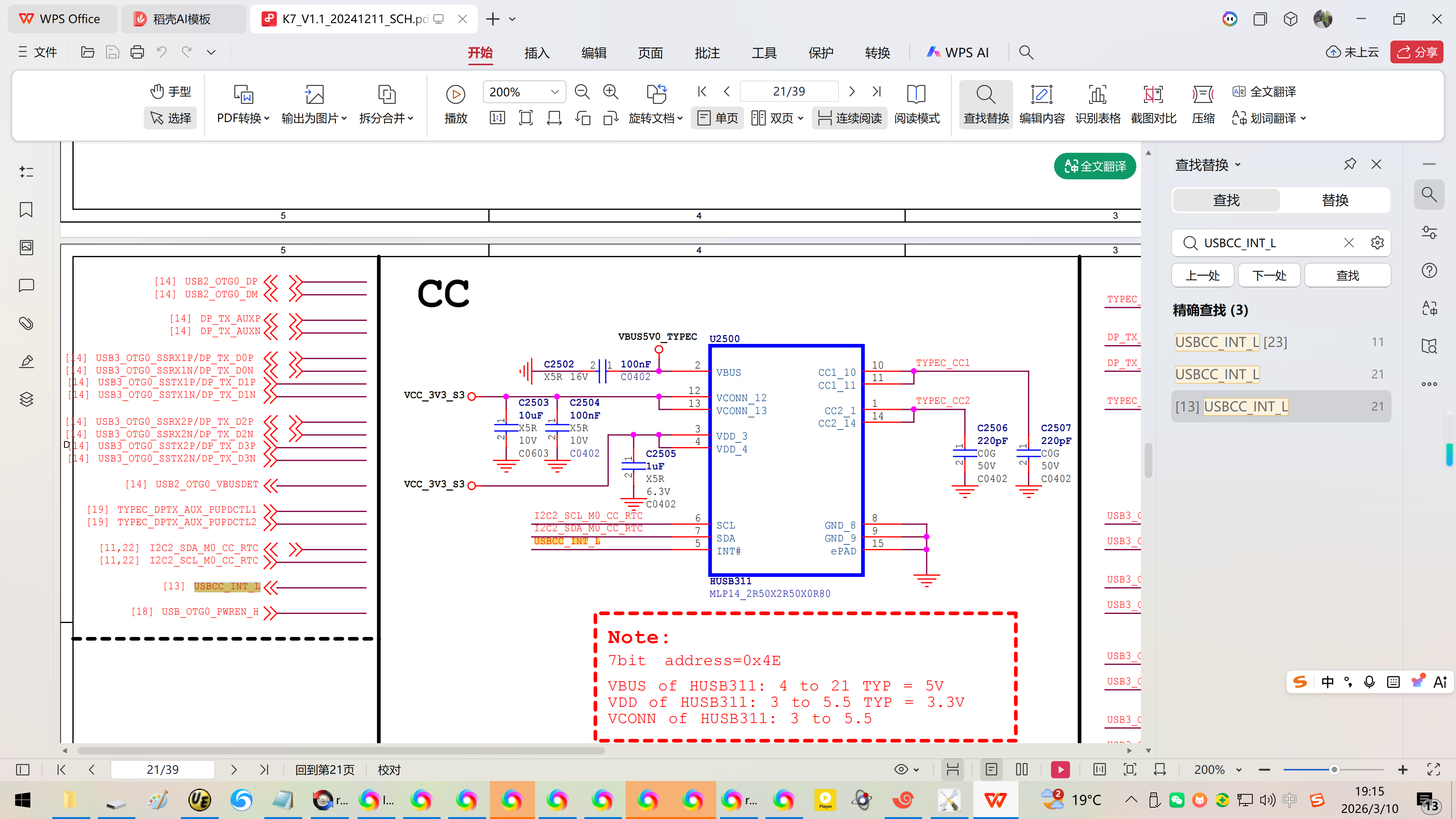
Task: Switch to Single Page view
Action: click(x=718, y=118)
